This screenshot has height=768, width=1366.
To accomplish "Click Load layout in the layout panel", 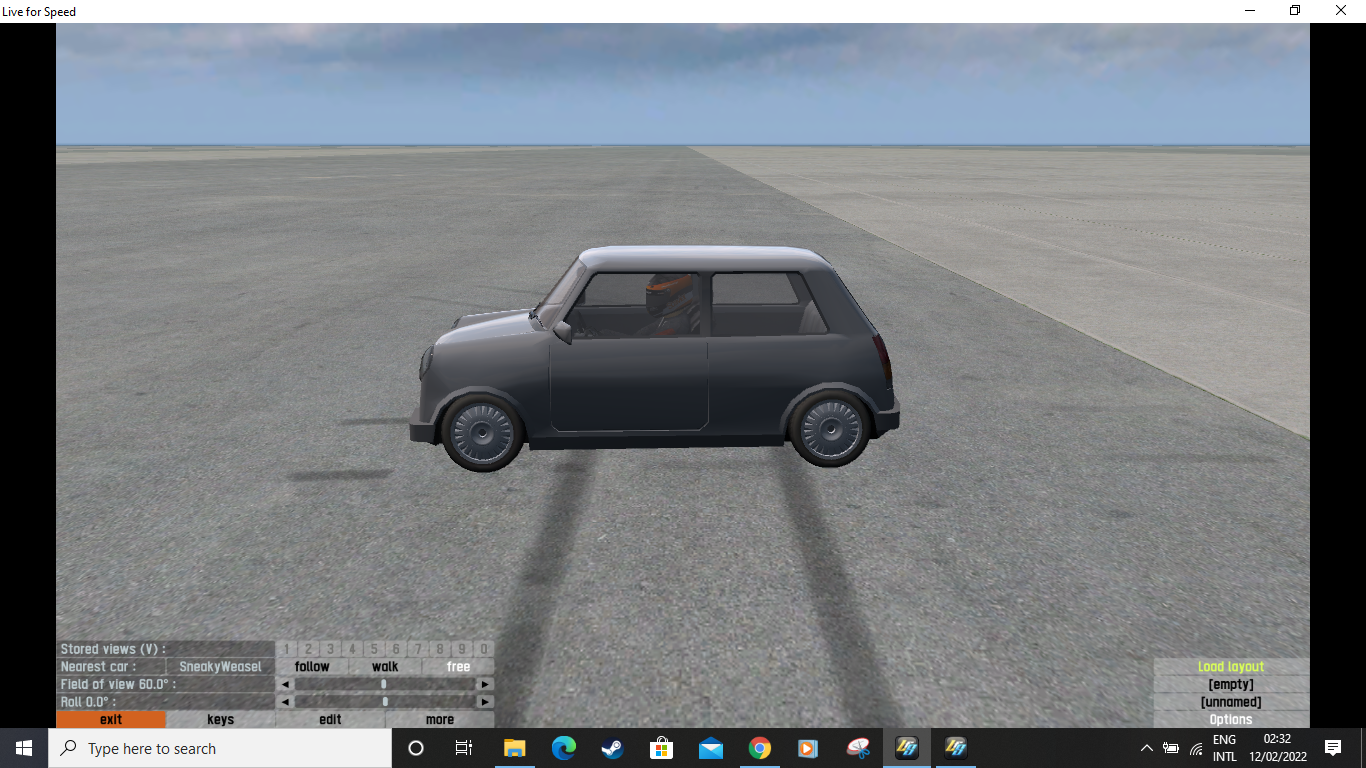I will click(1231, 667).
